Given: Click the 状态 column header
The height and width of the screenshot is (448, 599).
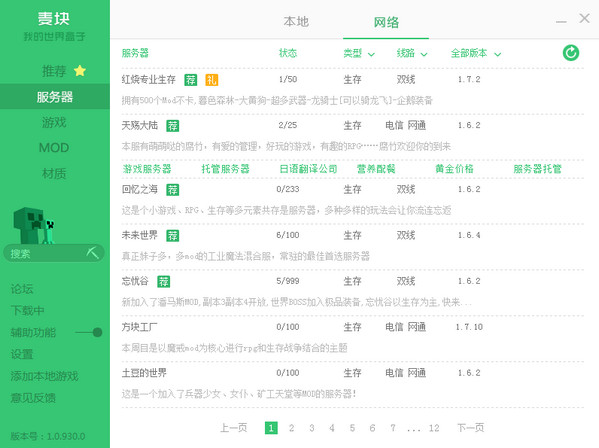Looking at the screenshot, I should click(288, 53).
